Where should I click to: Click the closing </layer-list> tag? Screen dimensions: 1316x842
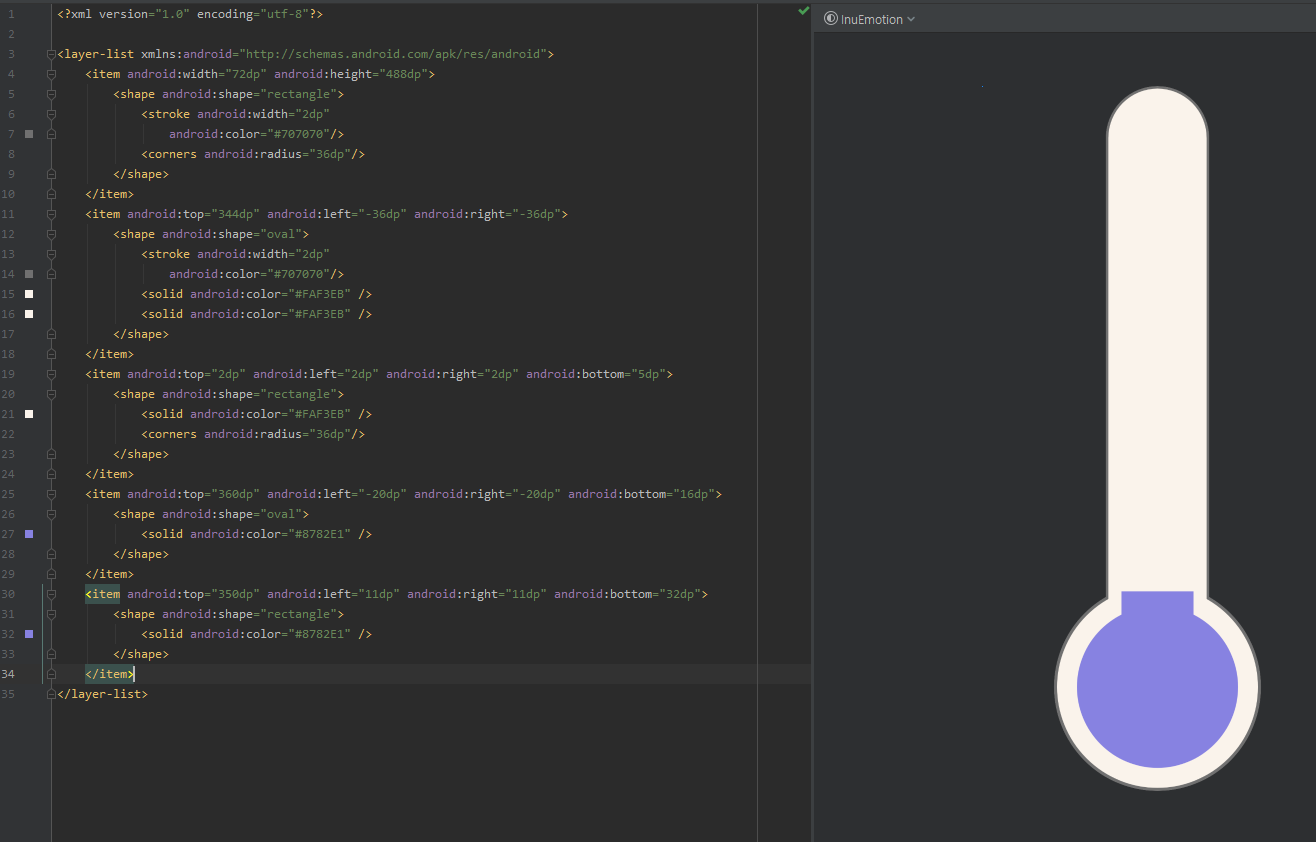coord(102,694)
